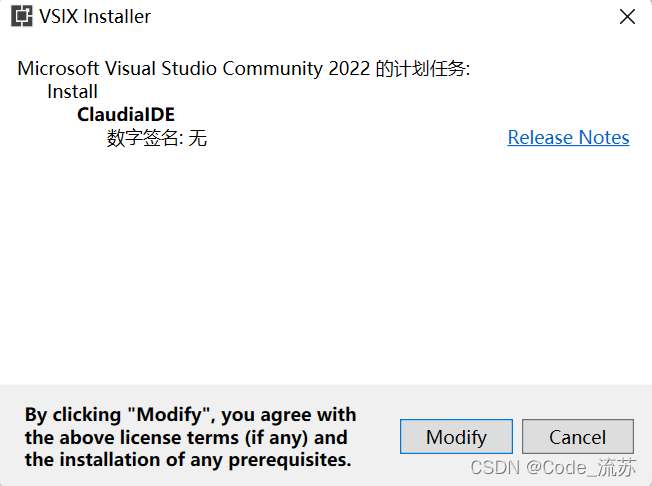652x486 pixels.
Task: Click the 'above license terms' text line
Action: pos(186,437)
